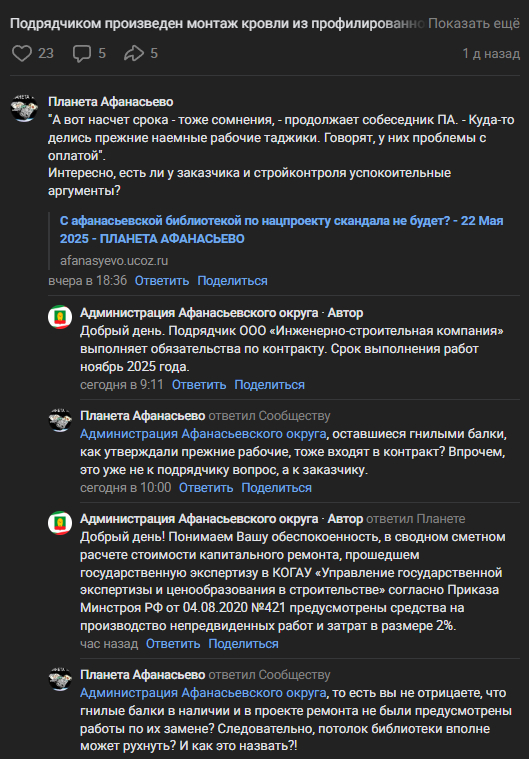Open the Планета Афанасьево avatar beside the 10:00 reply

click(x=60, y=420)
